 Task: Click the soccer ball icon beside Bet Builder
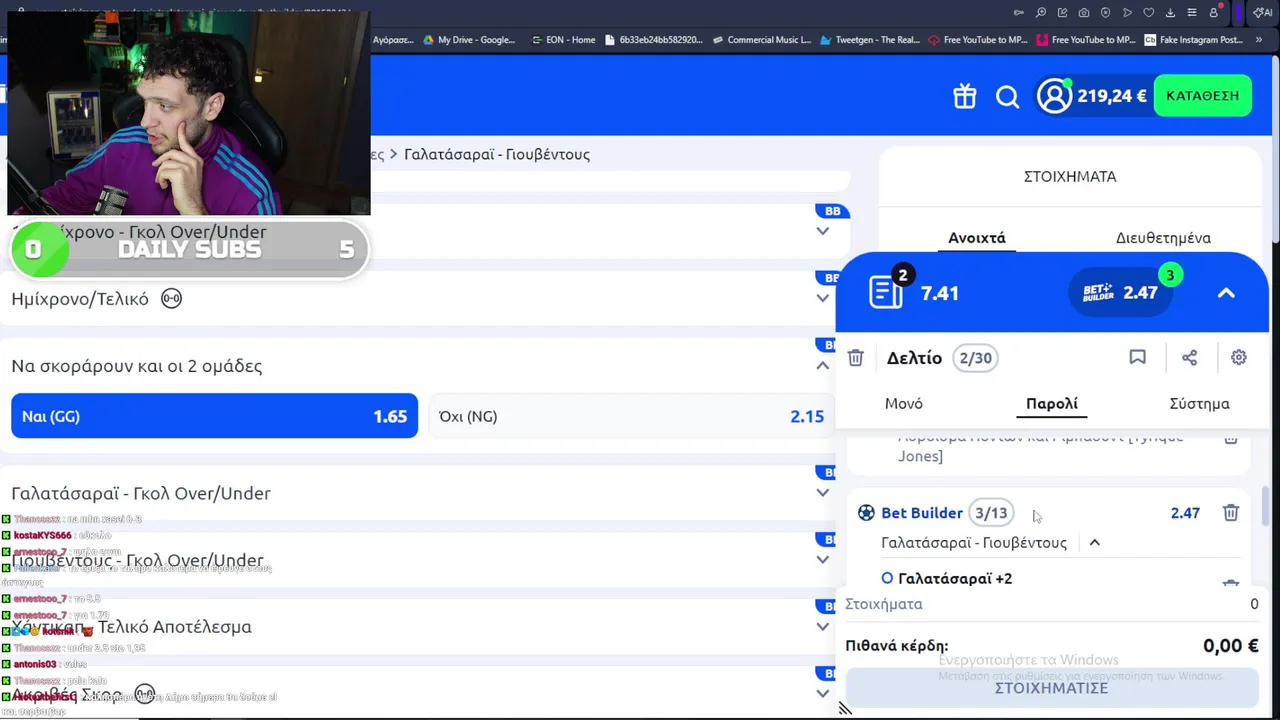866,513
